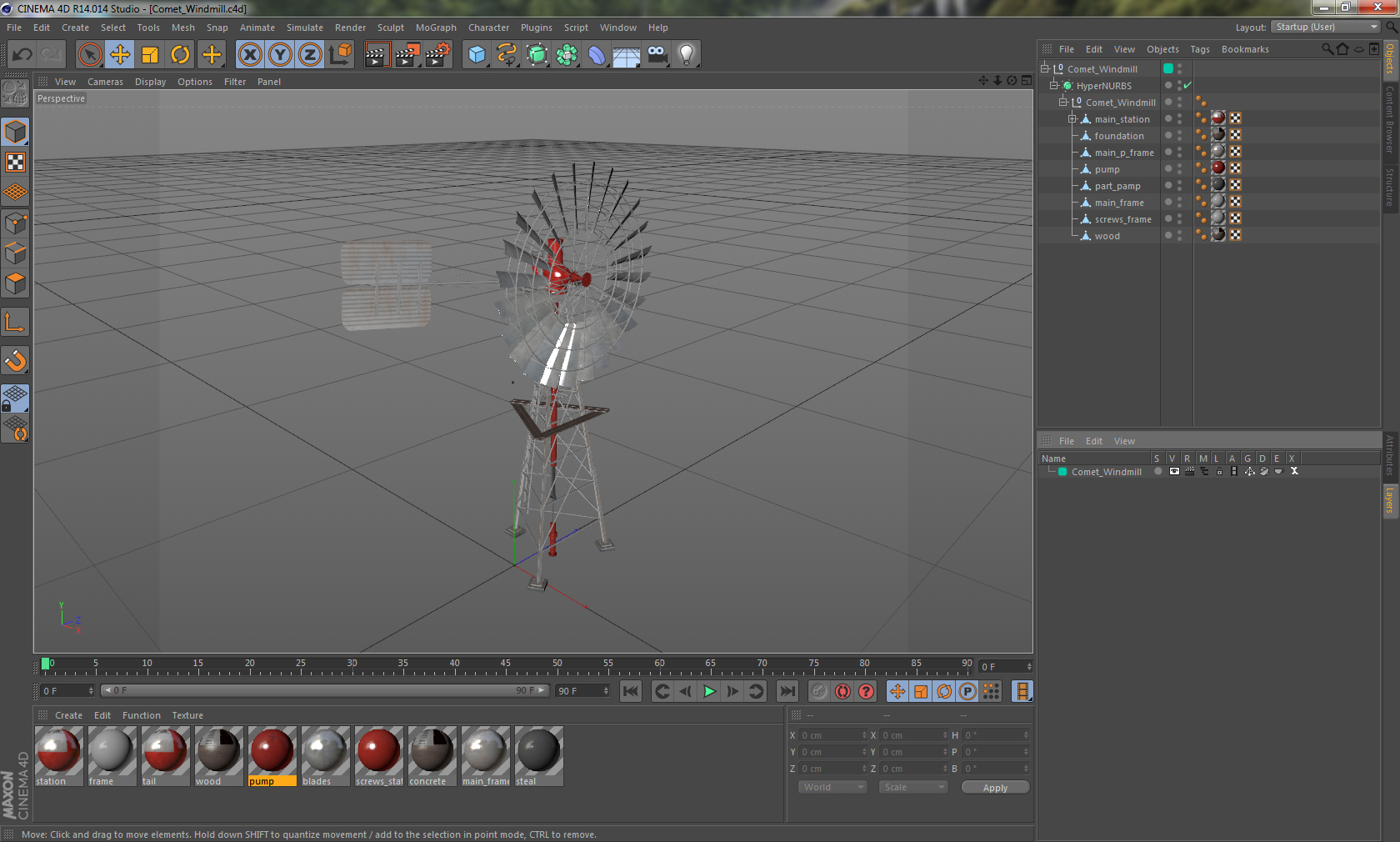Viewport: 1400px width, 842px height.
Task: Toggle visibility dot for foundation object
Action: tap(1168, 135)
